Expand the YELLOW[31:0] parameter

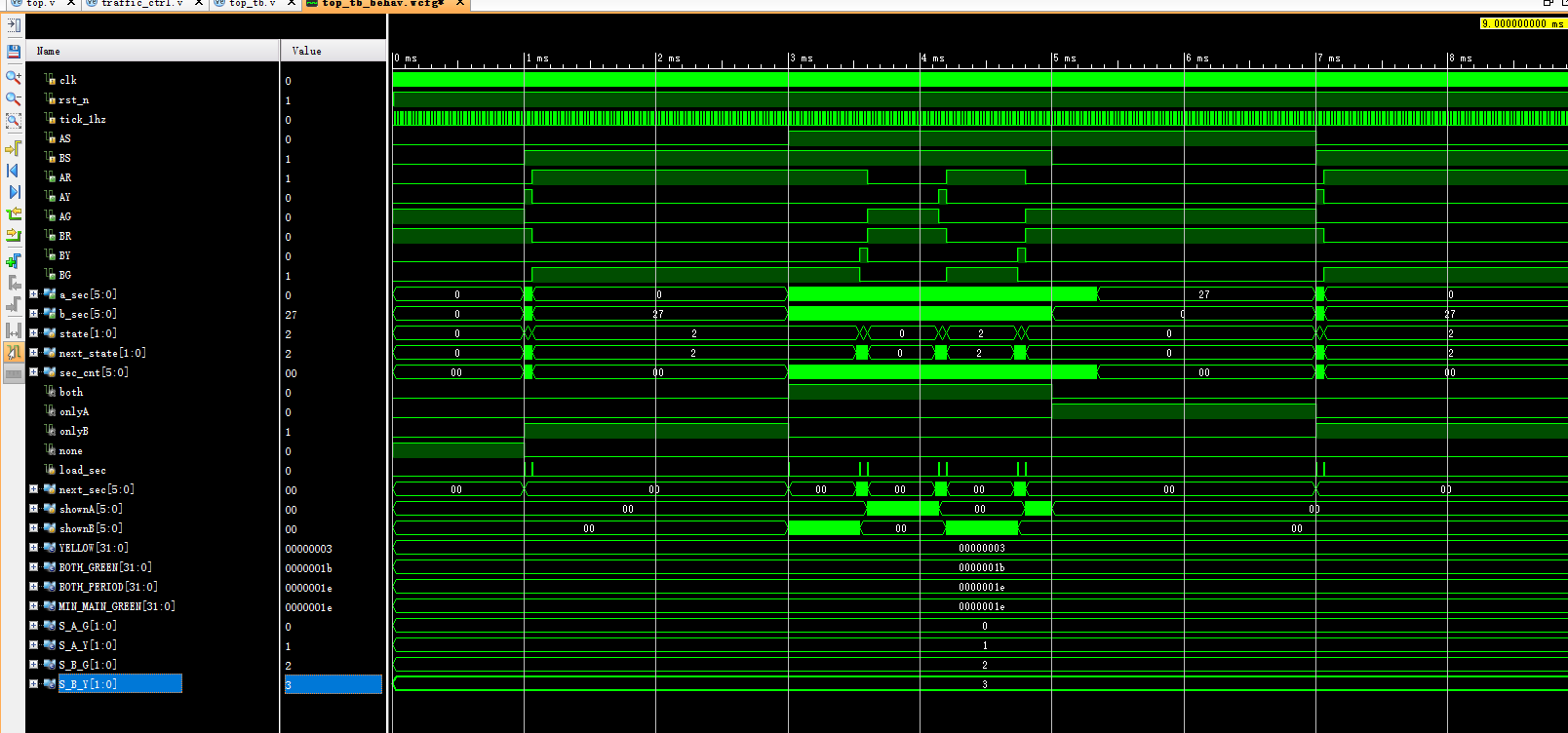[34, 547]
